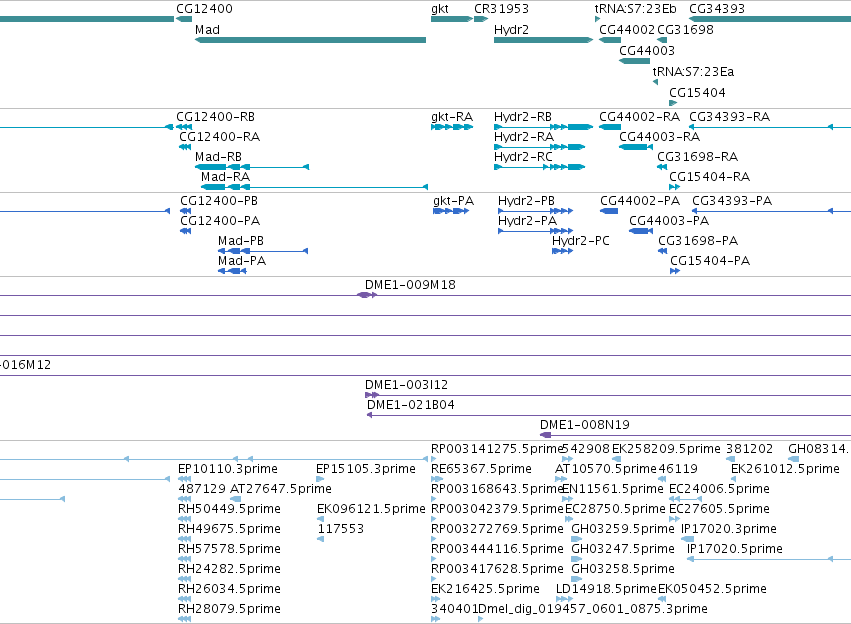Select protein CG34393-PA
Screen dimensions: 851x624
tap(771, 211)
